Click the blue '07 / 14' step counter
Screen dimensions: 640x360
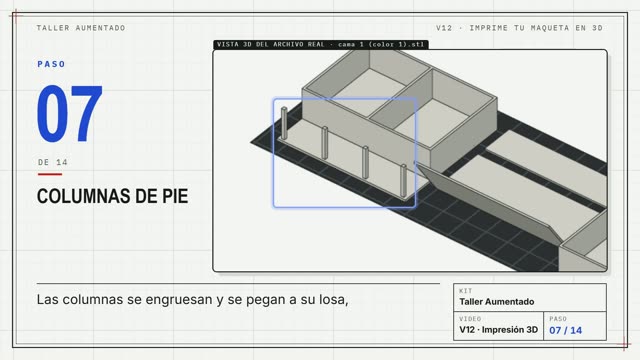565,330
